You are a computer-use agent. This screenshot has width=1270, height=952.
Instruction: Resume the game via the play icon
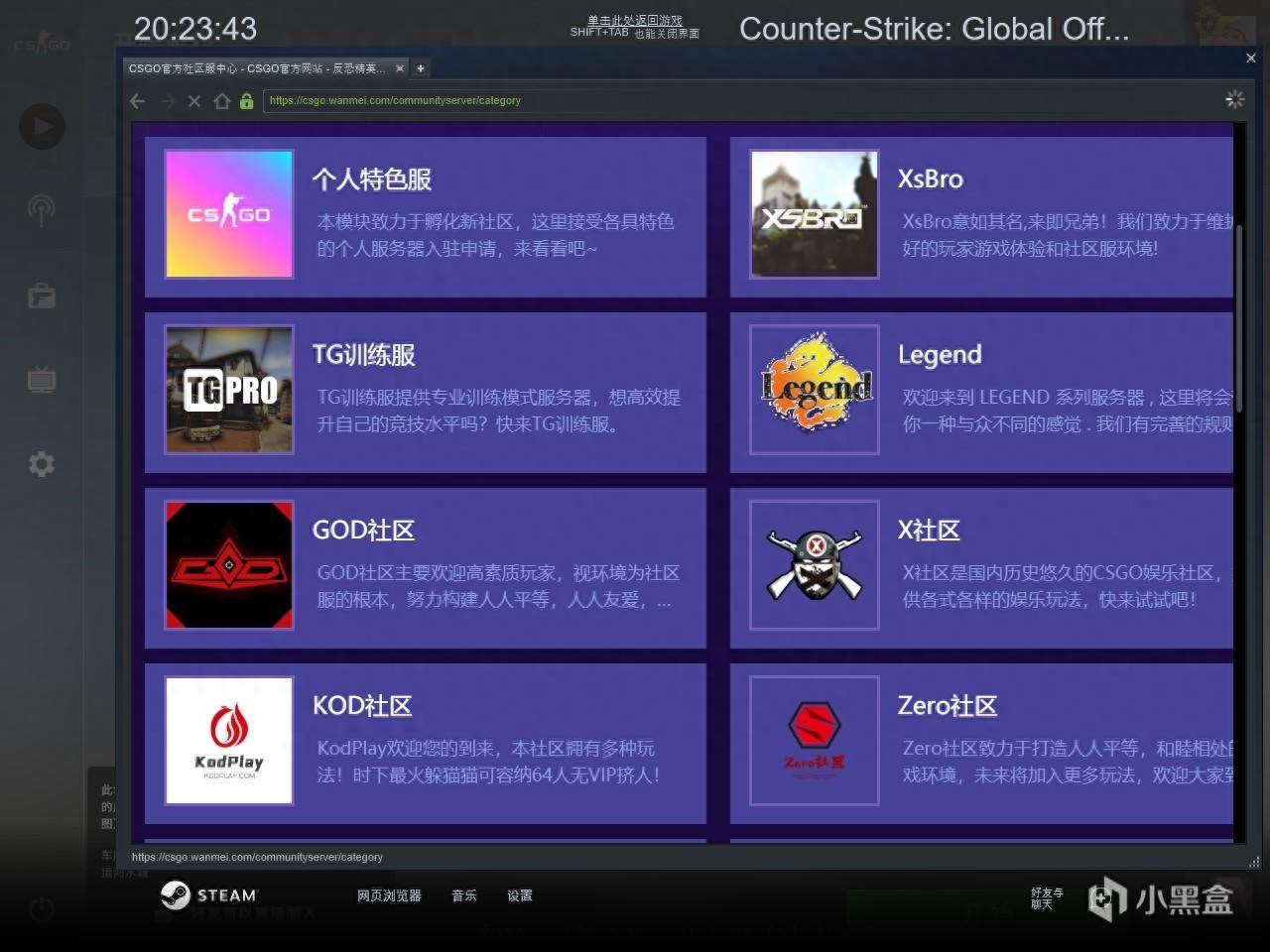click(41, 126)
